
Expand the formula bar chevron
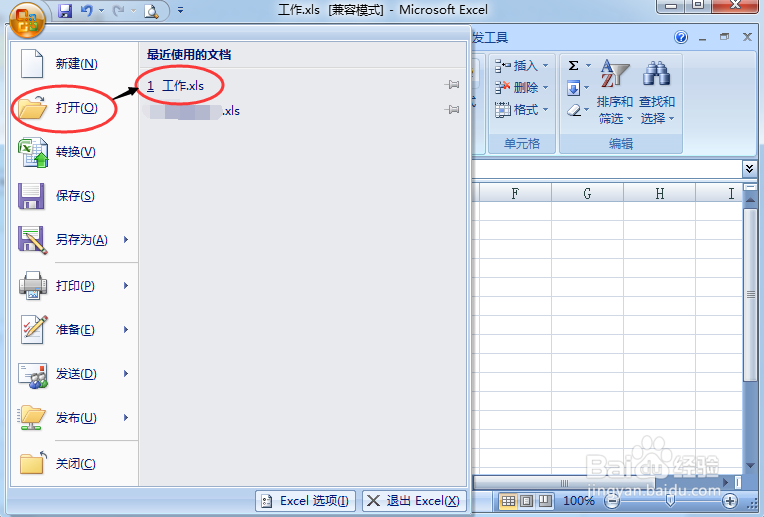click(x=749, y=169)
